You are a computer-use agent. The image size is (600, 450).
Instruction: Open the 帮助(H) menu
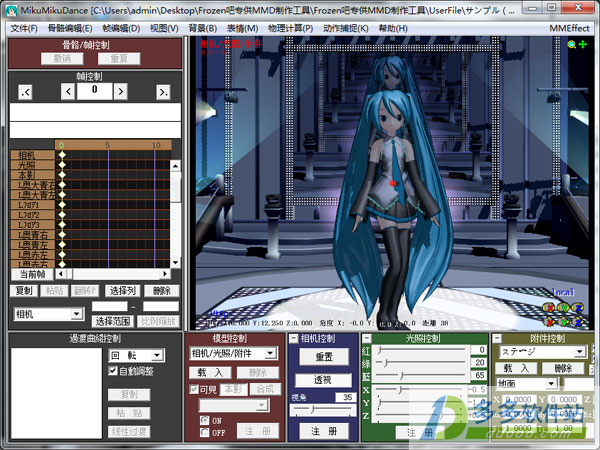(393, 28)
